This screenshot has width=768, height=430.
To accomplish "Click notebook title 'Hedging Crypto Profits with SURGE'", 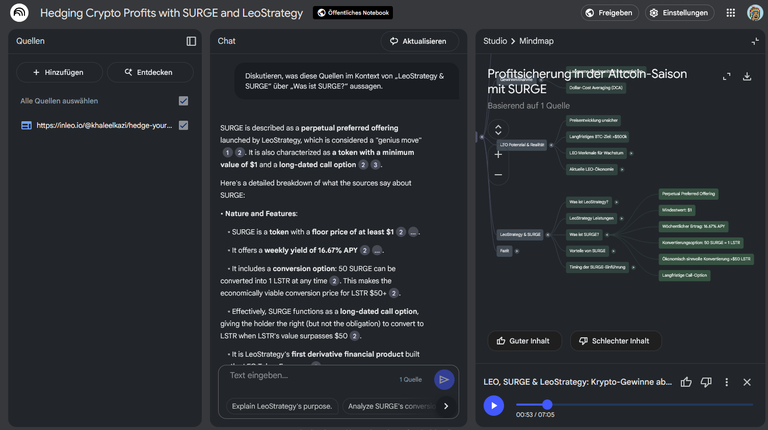I will (x=171, y=13).
